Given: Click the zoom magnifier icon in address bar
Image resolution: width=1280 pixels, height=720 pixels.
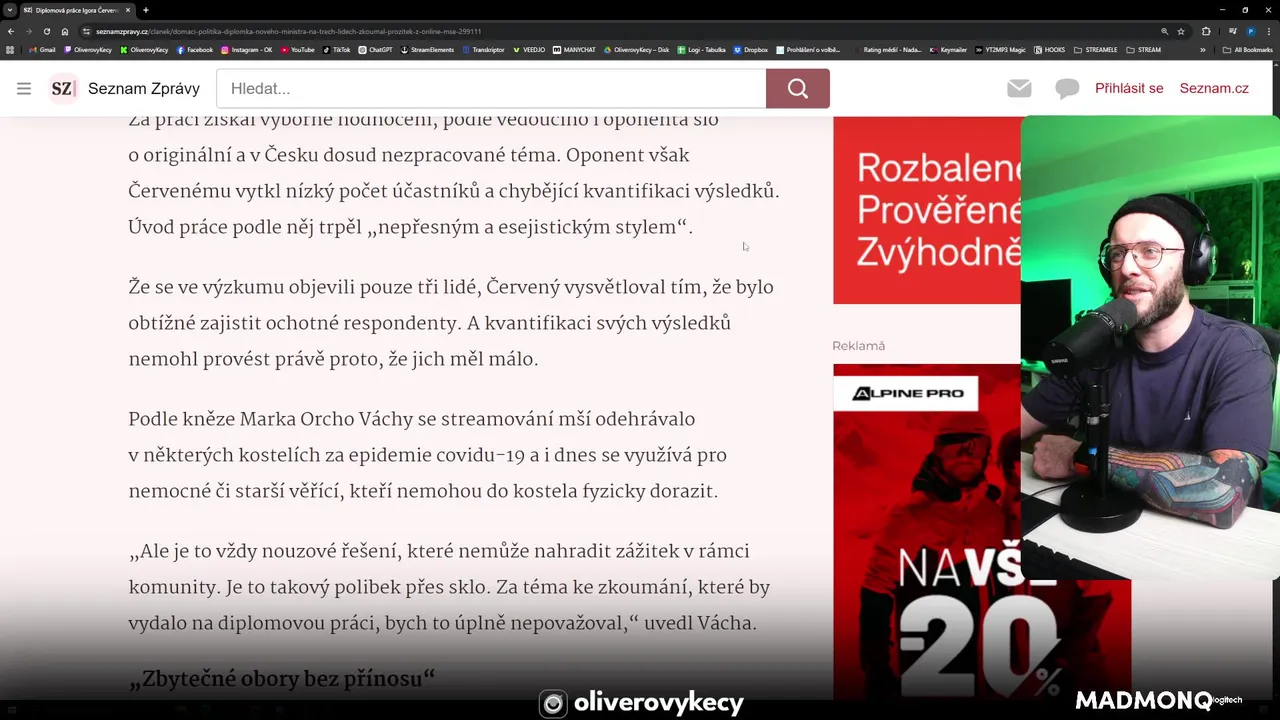Looking at the screenshot, I should point(1165,31).
